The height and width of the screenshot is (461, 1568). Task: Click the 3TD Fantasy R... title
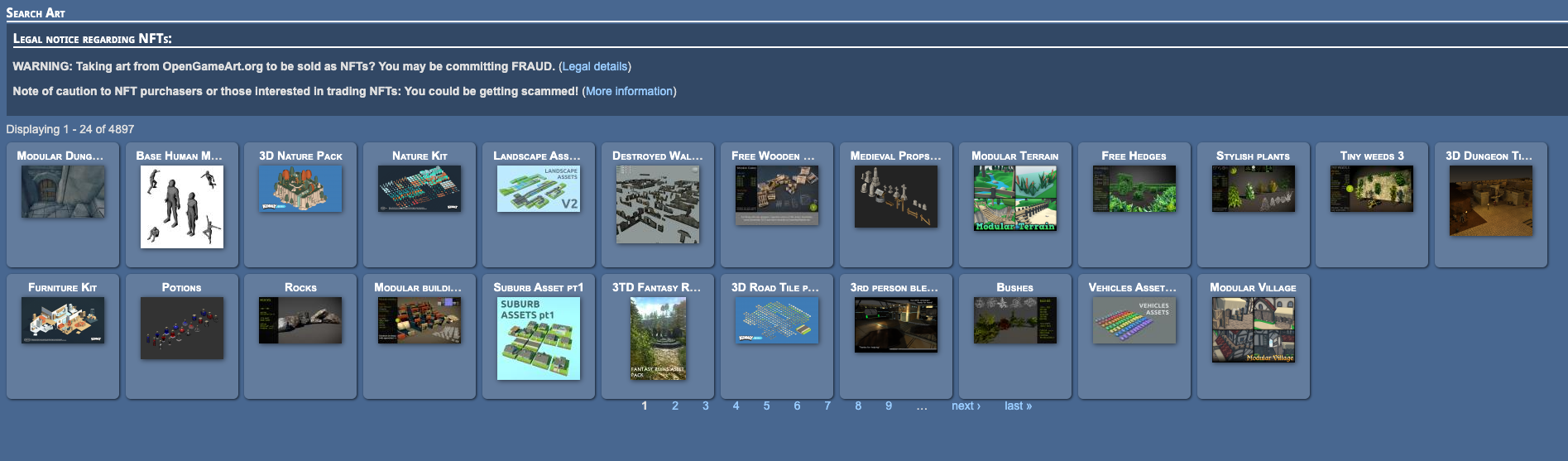point(656,287)
